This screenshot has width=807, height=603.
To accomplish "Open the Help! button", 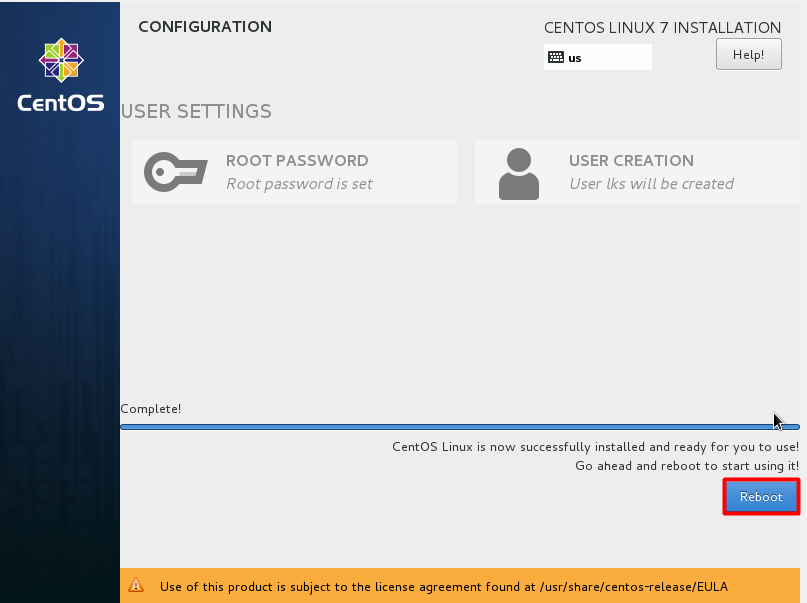I will pos(748,55).
